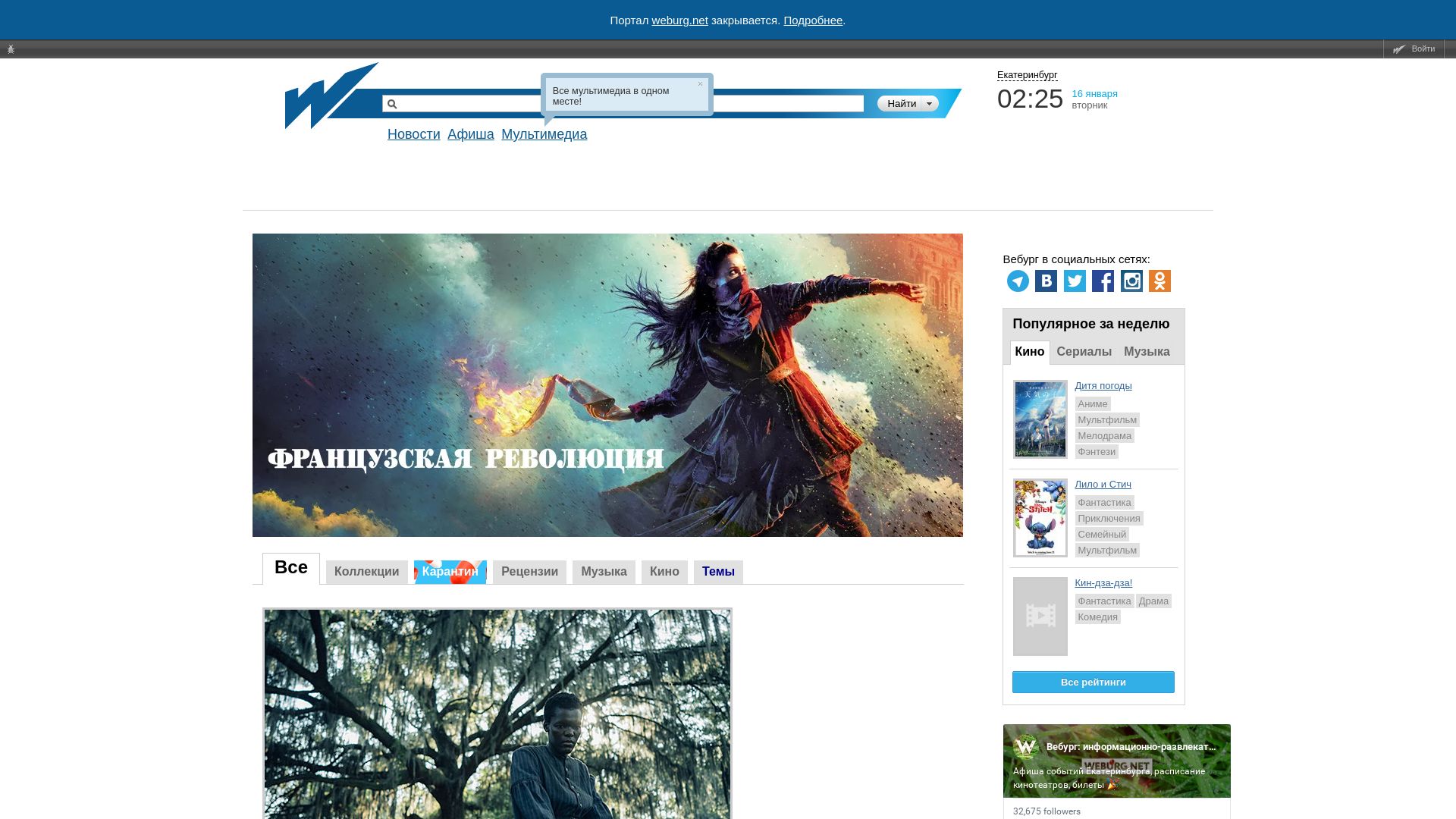The height and width of the screenshot is (819, 1456).
Task: Open Weburg's Telegram channel icon
Action: coord(1018,281)
